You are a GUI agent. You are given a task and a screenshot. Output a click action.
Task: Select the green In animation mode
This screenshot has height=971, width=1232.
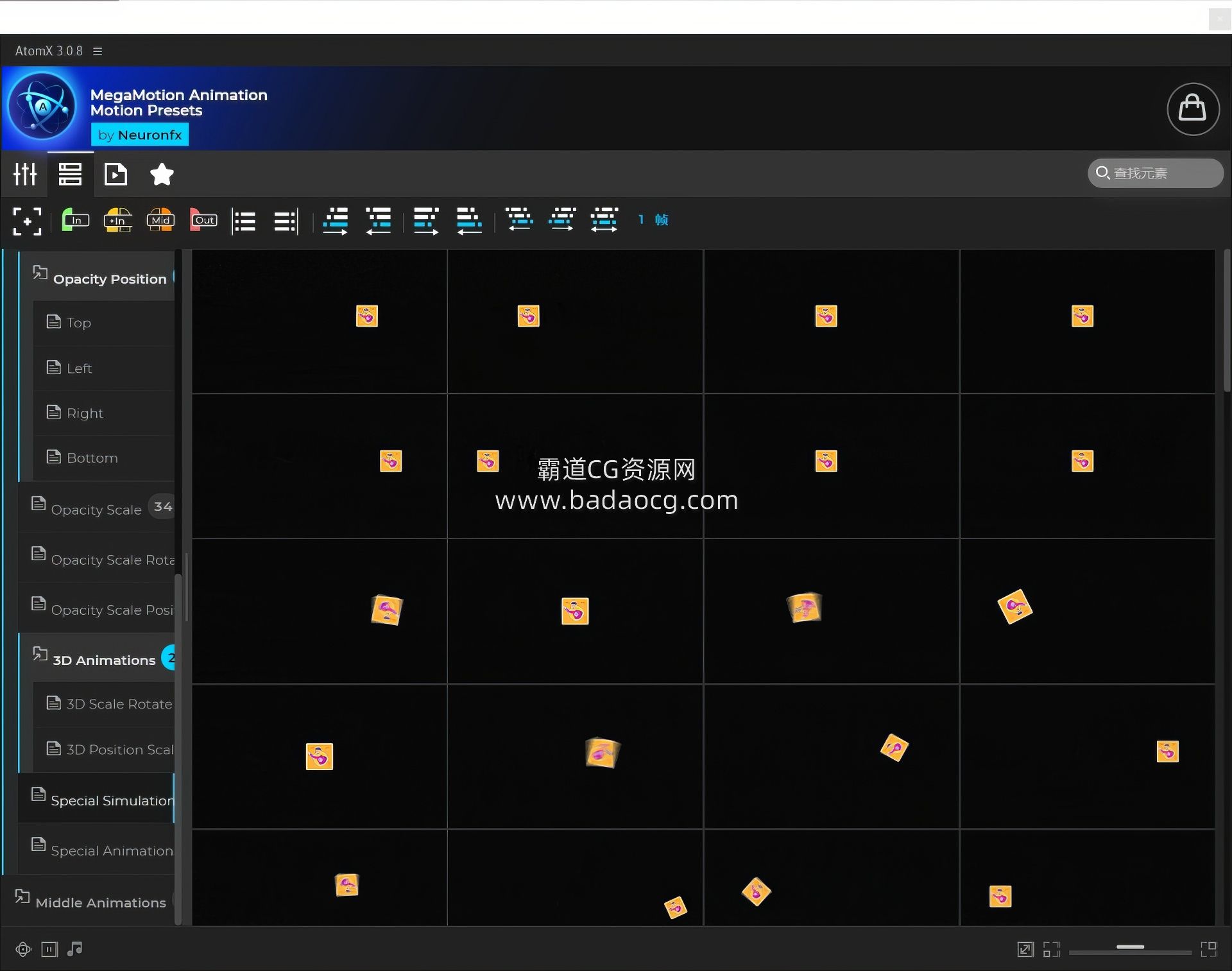tap(75, 220)
